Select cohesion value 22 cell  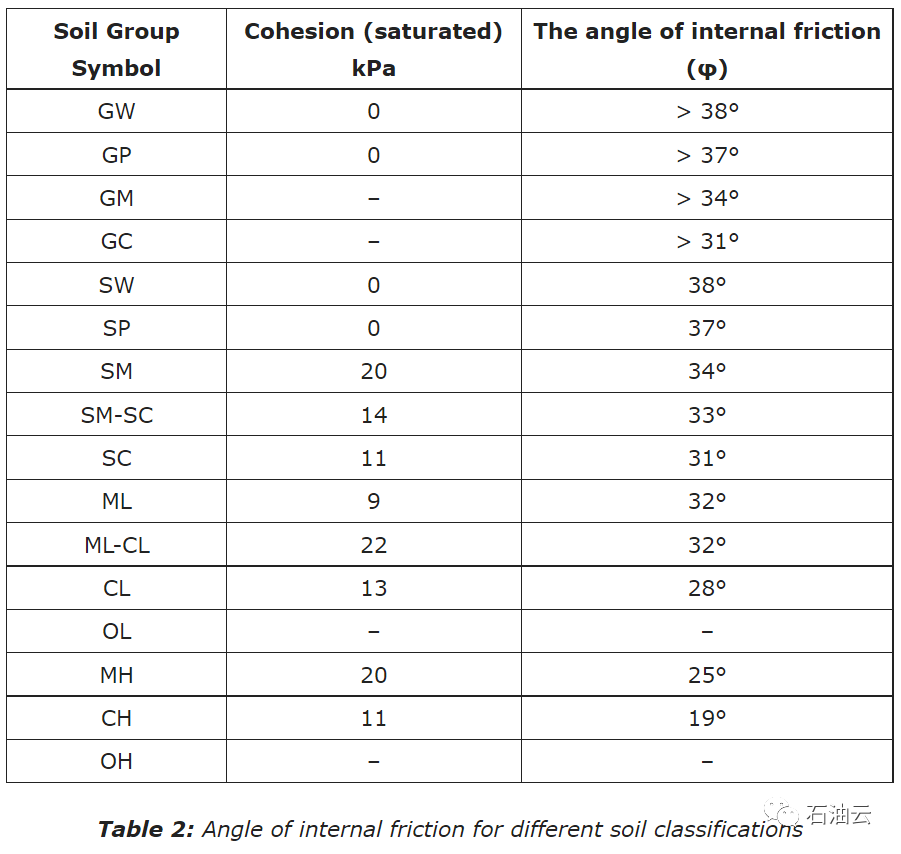tap(373, 545)
